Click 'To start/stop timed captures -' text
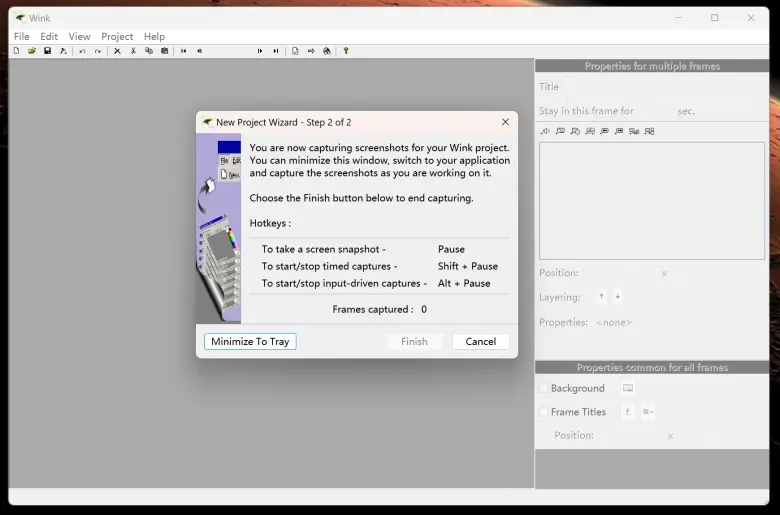Screen dimensions: 780x515 [x=329, y=266]
